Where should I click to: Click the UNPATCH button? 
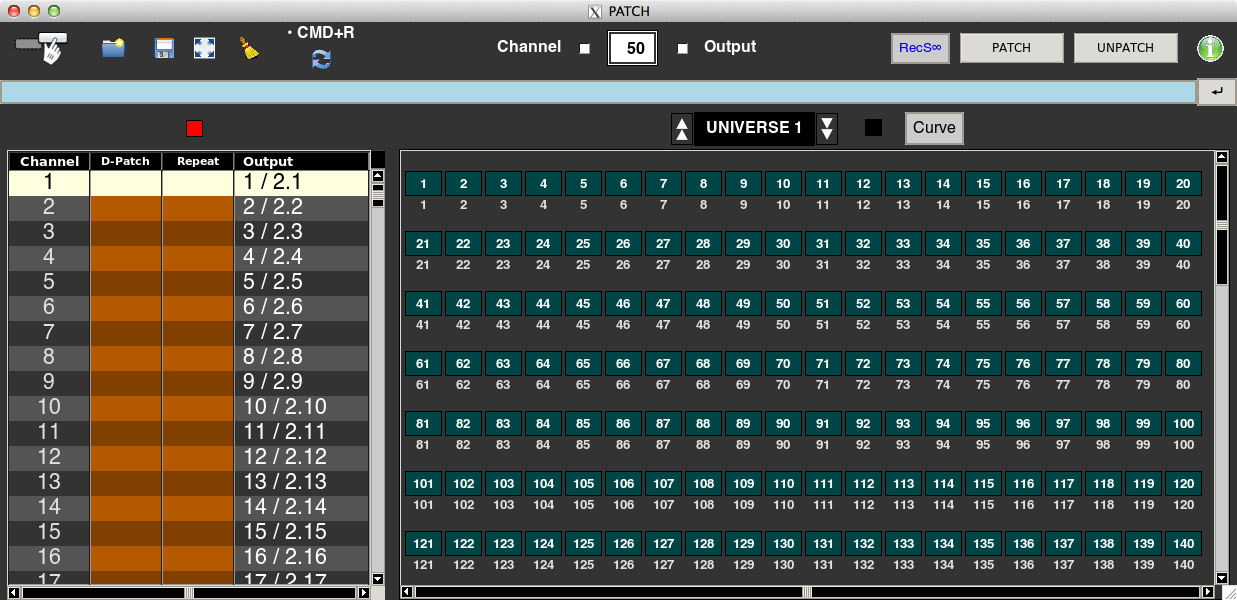tap(1125, 48)
